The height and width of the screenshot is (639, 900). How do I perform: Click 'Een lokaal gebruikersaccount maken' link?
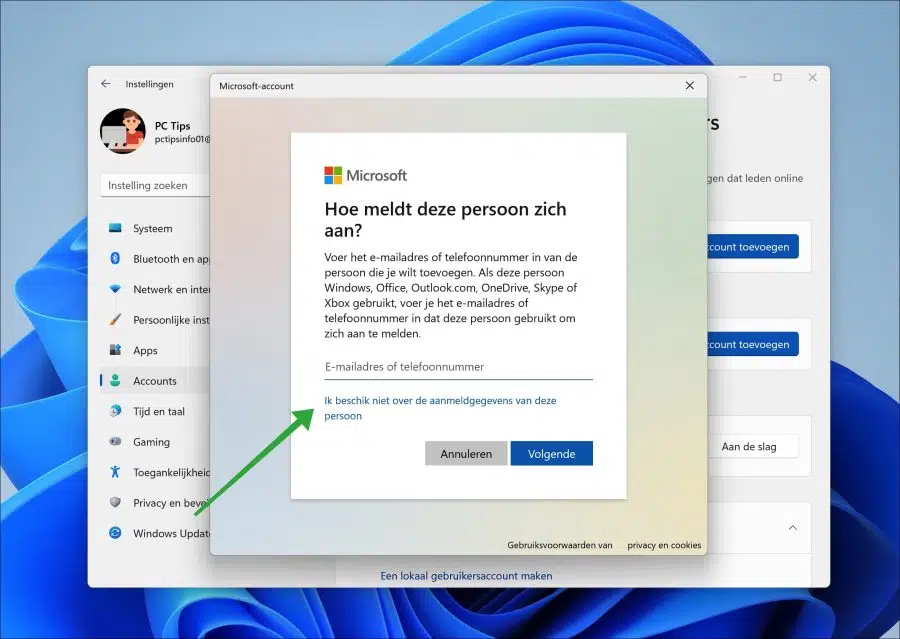(x=466, y=575)
